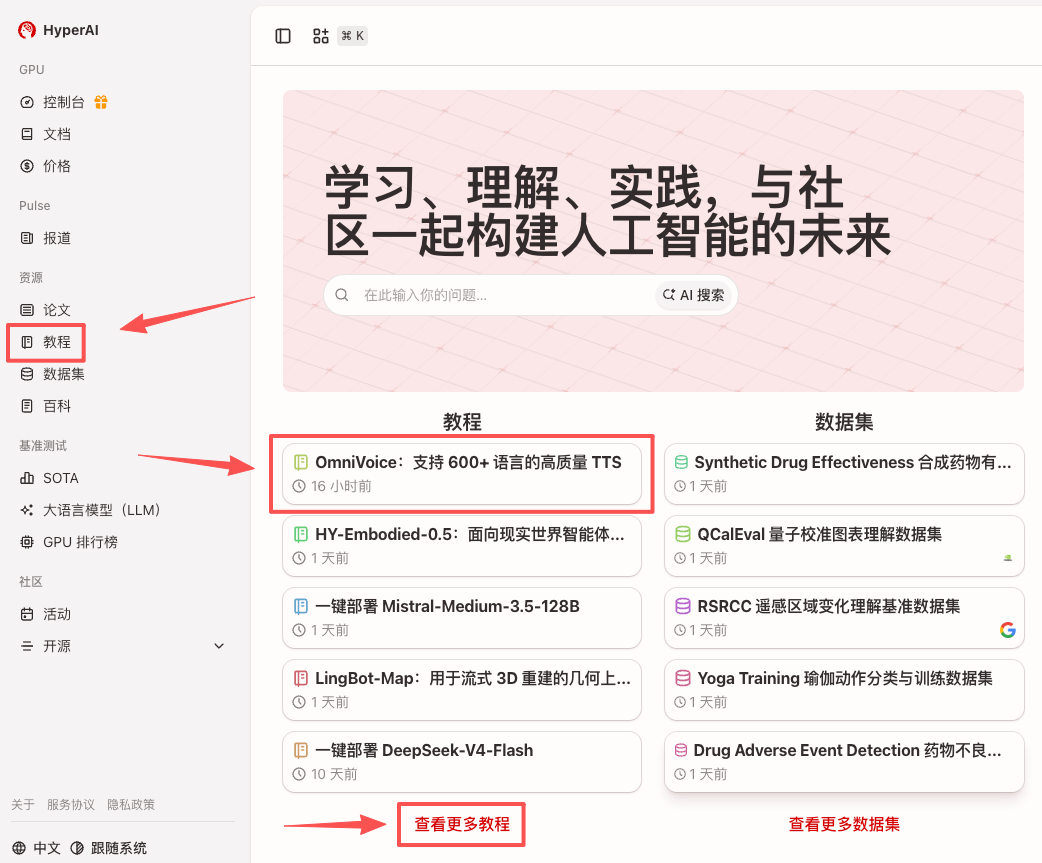Toggle the sidebar panel icon
The image size is (1042, 863).
click(283, 36)
